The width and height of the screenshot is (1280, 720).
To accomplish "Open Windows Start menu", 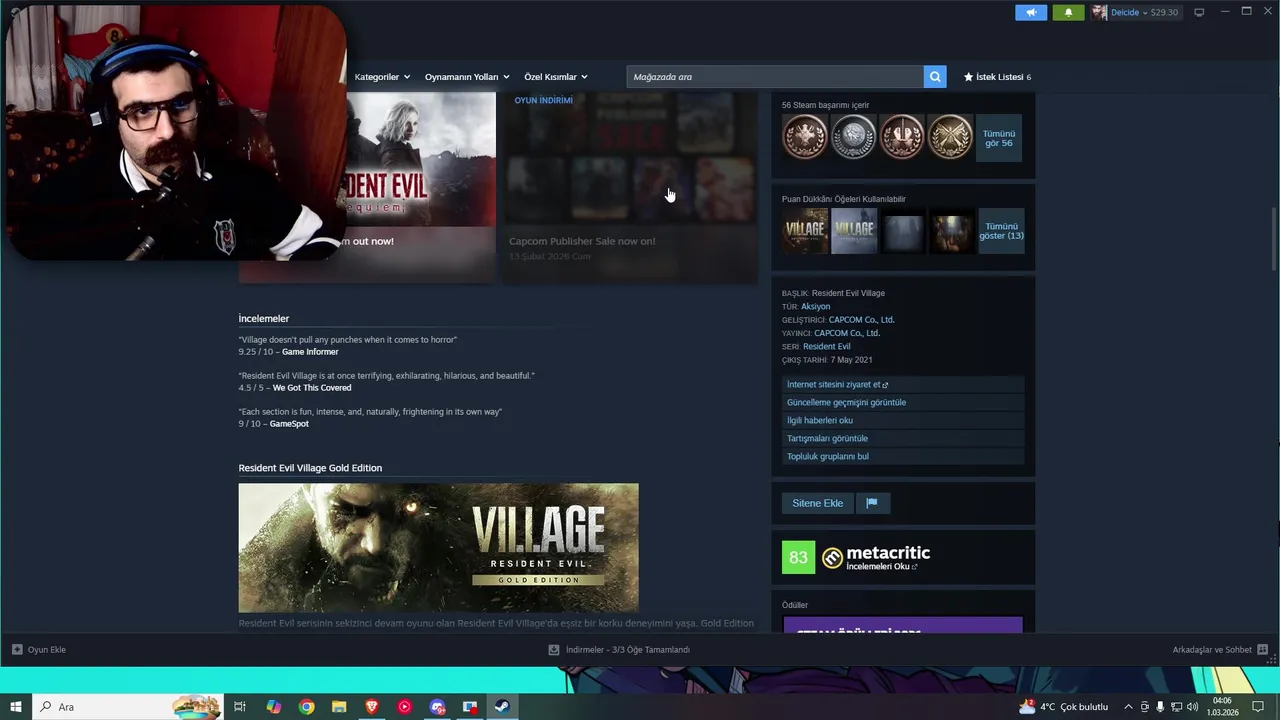I will (16, 707).
